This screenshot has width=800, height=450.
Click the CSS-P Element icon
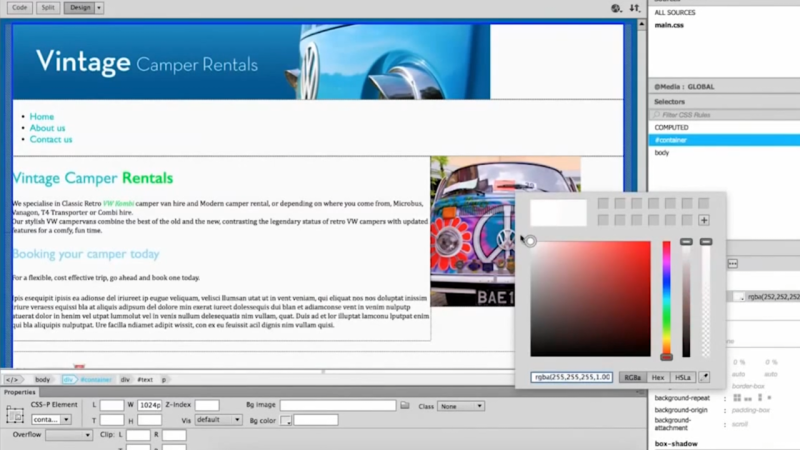[15, 415]
